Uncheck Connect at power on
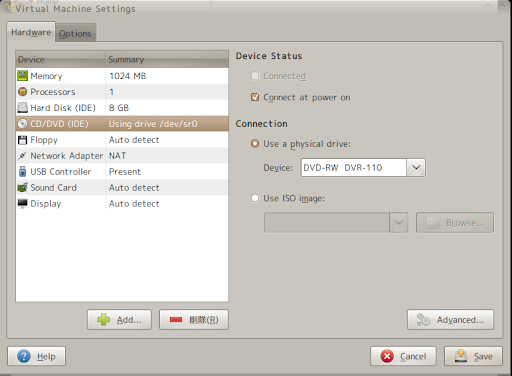Screen dimensions: 512x376 [255, 97]
